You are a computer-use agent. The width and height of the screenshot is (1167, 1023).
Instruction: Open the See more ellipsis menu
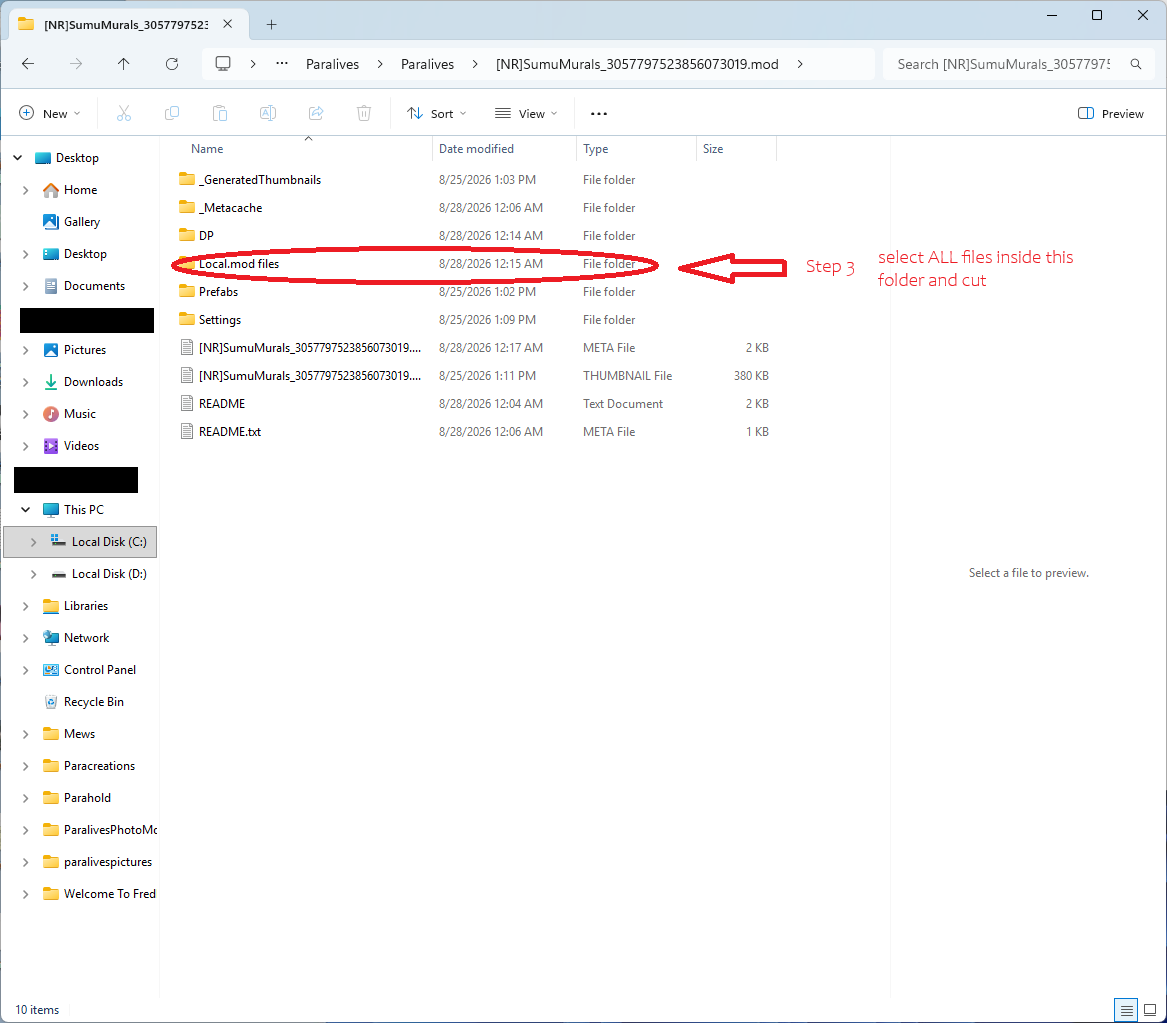point(599,113)
